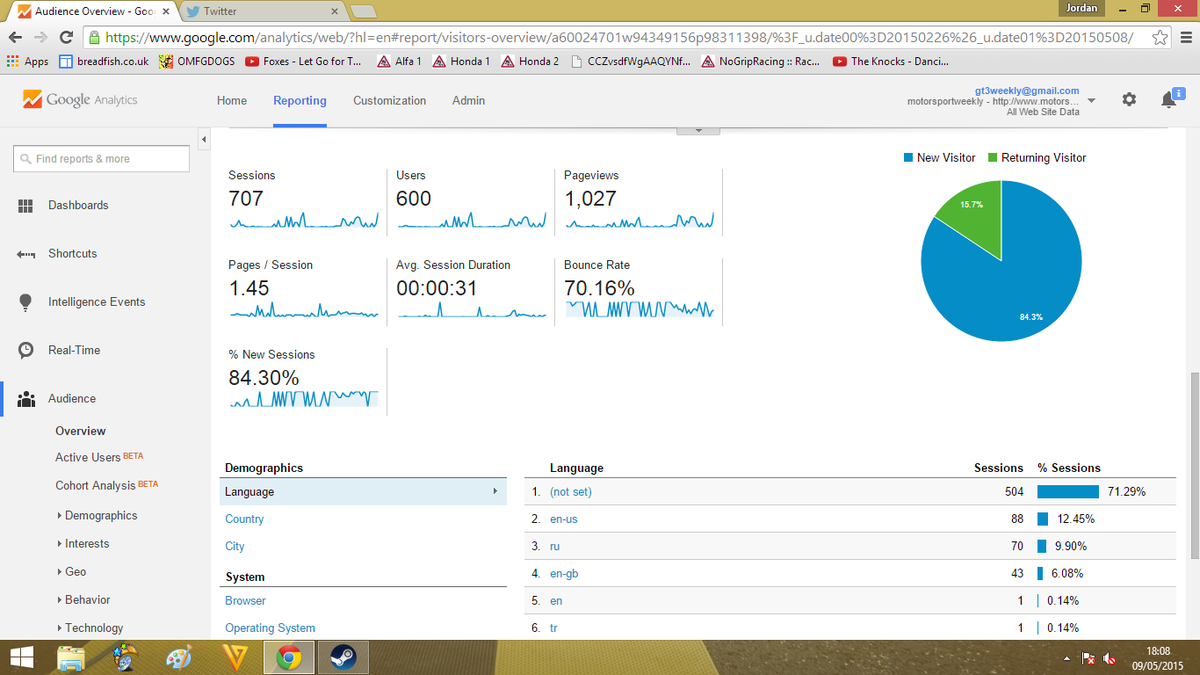Open Cohort Analysis report
Viewport: 1200px width, 675px height.
106,485
